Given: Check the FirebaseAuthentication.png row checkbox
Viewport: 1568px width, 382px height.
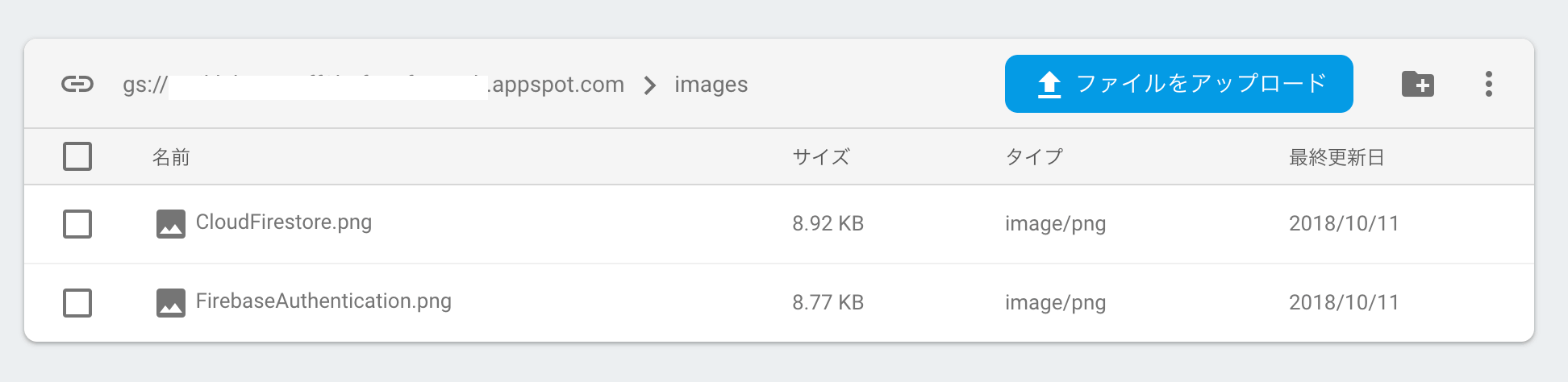Looking at the screenshot, I should pos(77,303).
